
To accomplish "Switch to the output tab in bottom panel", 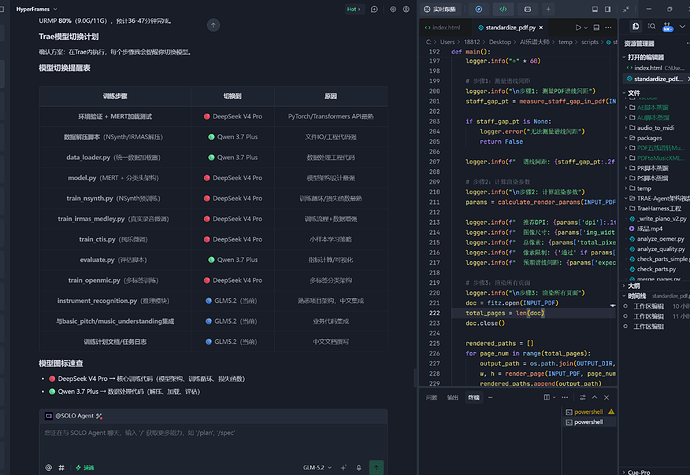I will tap(452, 398).
